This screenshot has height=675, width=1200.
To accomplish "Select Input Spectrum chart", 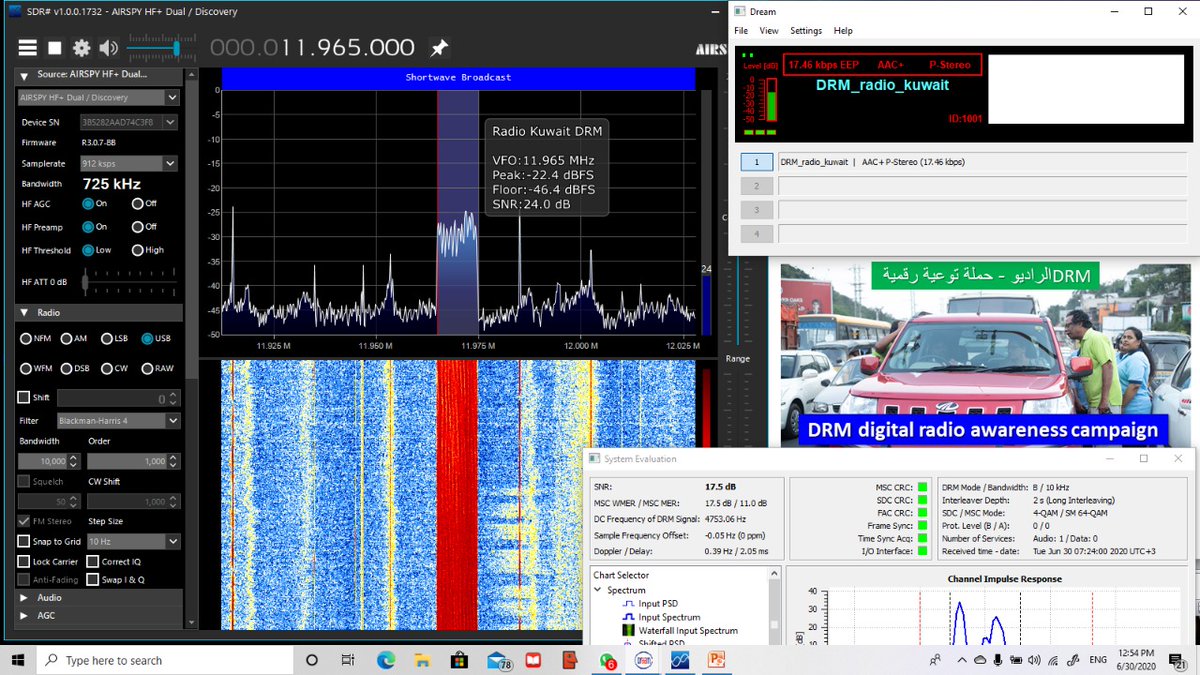I will [x=669, y=617].
